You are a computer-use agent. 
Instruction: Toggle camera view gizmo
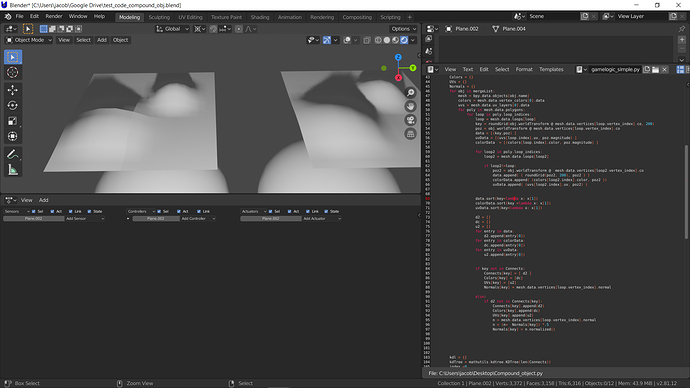(411, 120)
